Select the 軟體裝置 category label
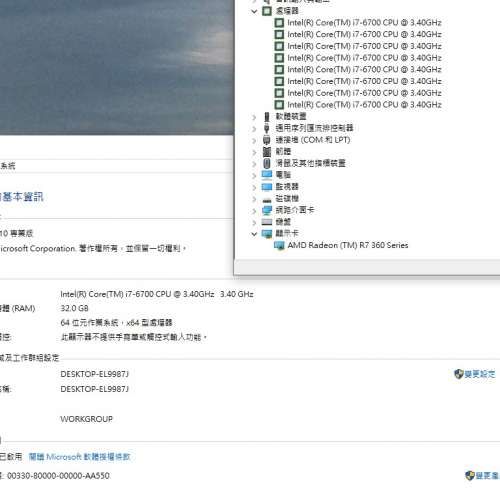Viewport: 500px width, 500px height. [x=291, y=116]
